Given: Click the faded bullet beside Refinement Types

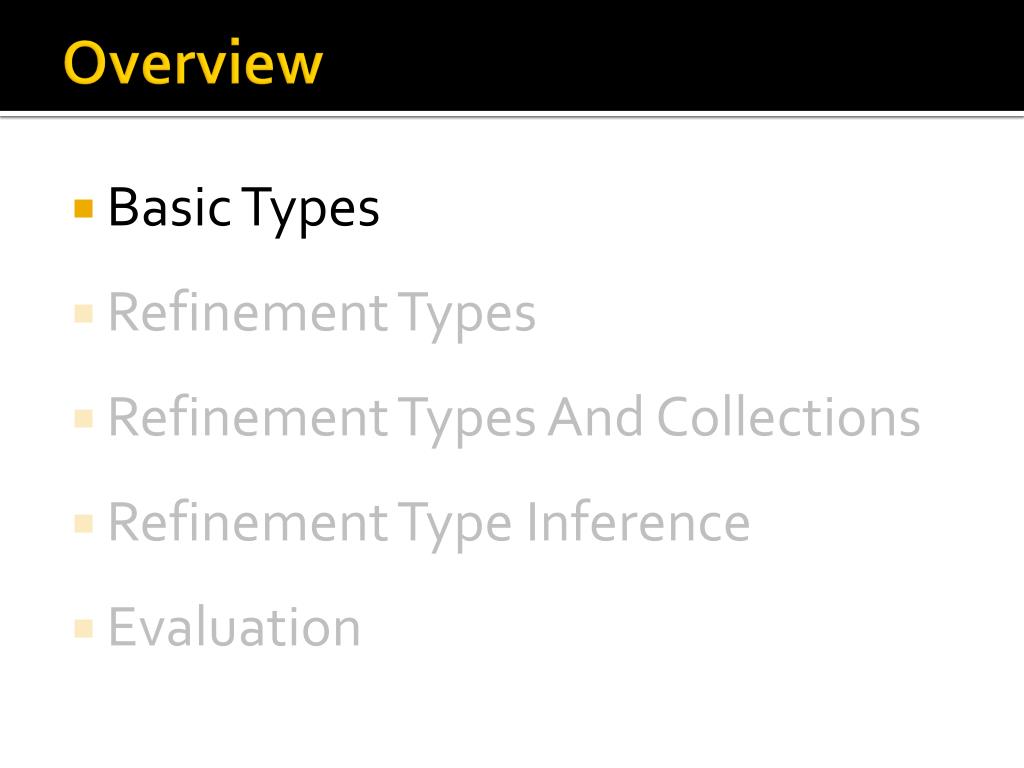Looking at the screenshot, I should click(84, 313).
